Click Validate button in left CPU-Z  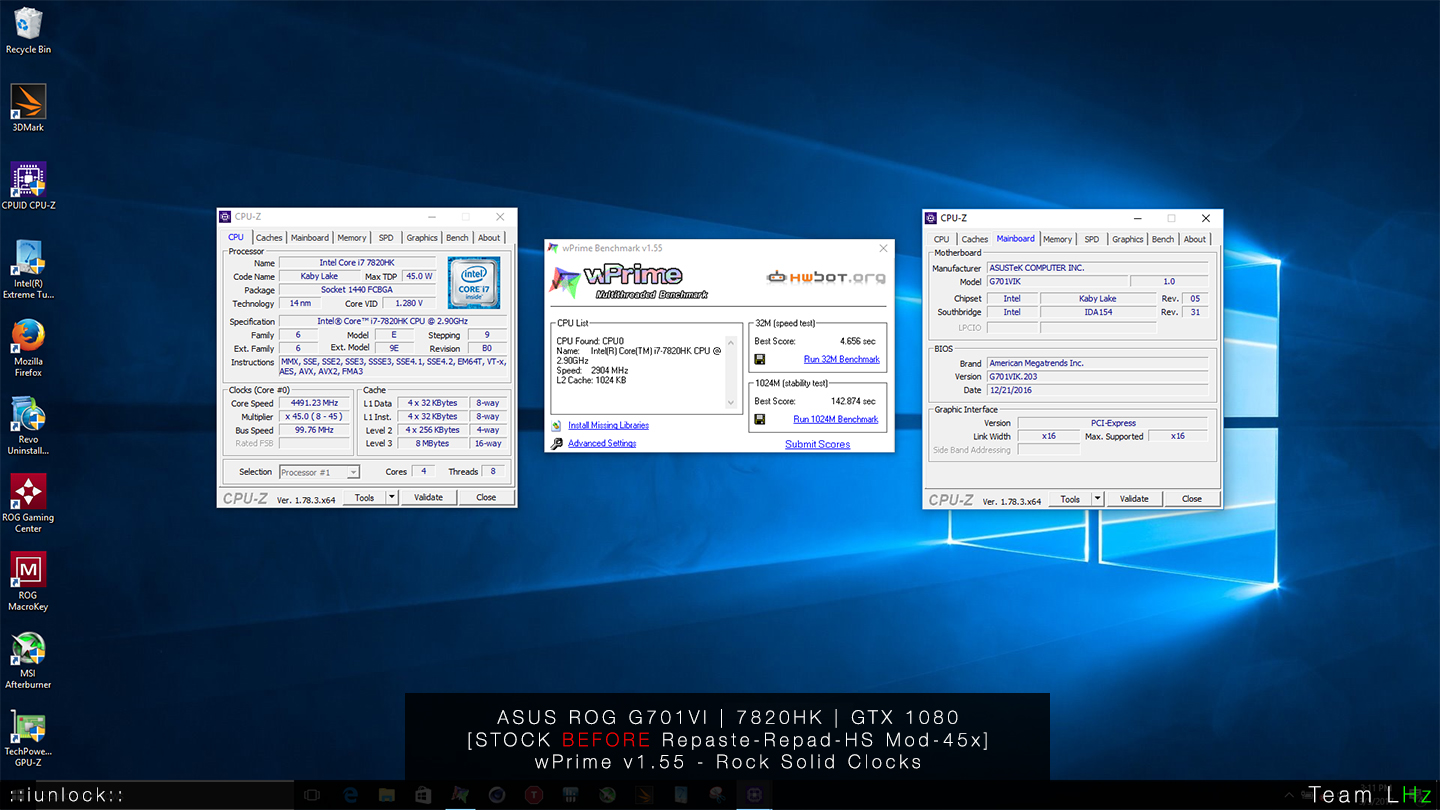[x=428, y=497]
